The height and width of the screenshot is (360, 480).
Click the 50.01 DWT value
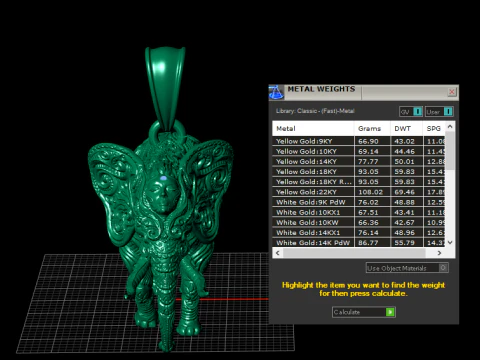405,162
